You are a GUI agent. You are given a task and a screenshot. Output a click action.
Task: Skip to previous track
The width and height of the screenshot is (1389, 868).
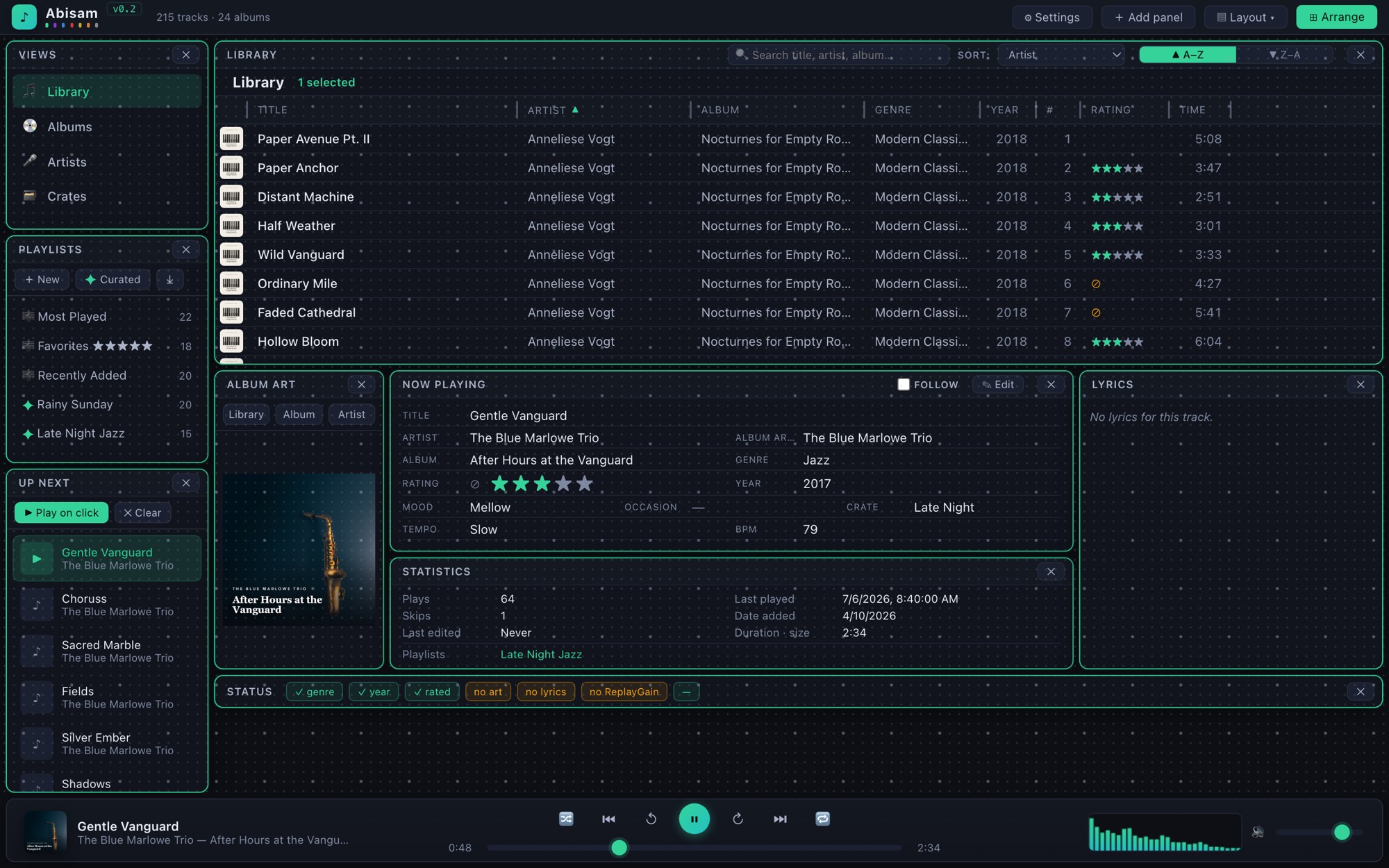(x=608, y=819)
